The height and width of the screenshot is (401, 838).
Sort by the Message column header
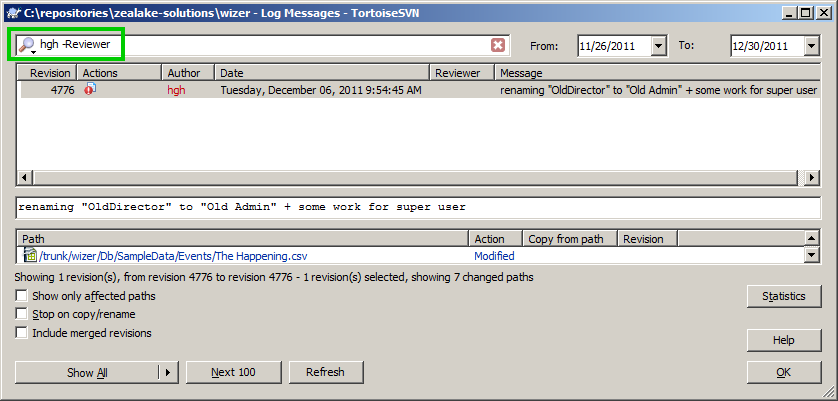(657, 73)
